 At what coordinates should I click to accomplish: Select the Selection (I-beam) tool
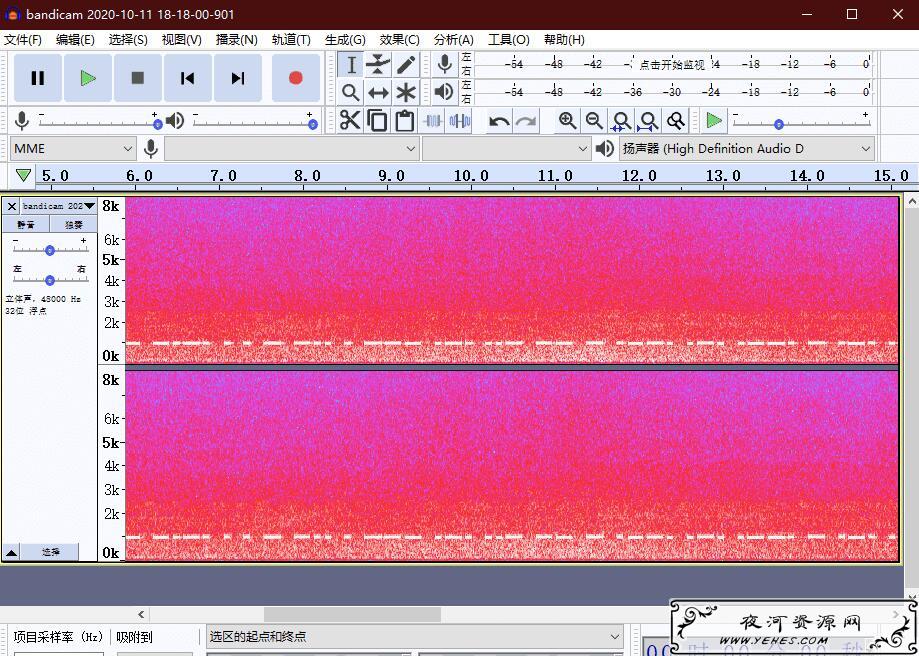click(350, 64)
